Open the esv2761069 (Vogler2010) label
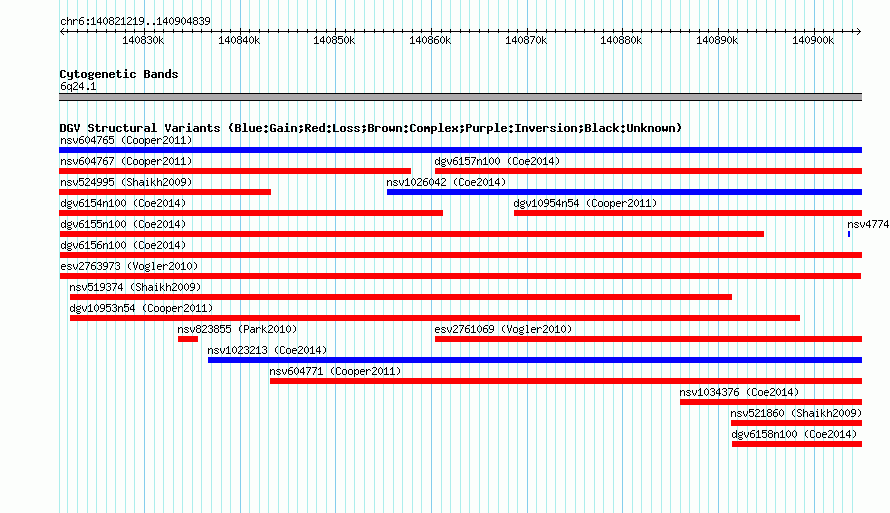The height and width of the screenshot is (513, 890). pyautogui.click(x=503, y=329)
